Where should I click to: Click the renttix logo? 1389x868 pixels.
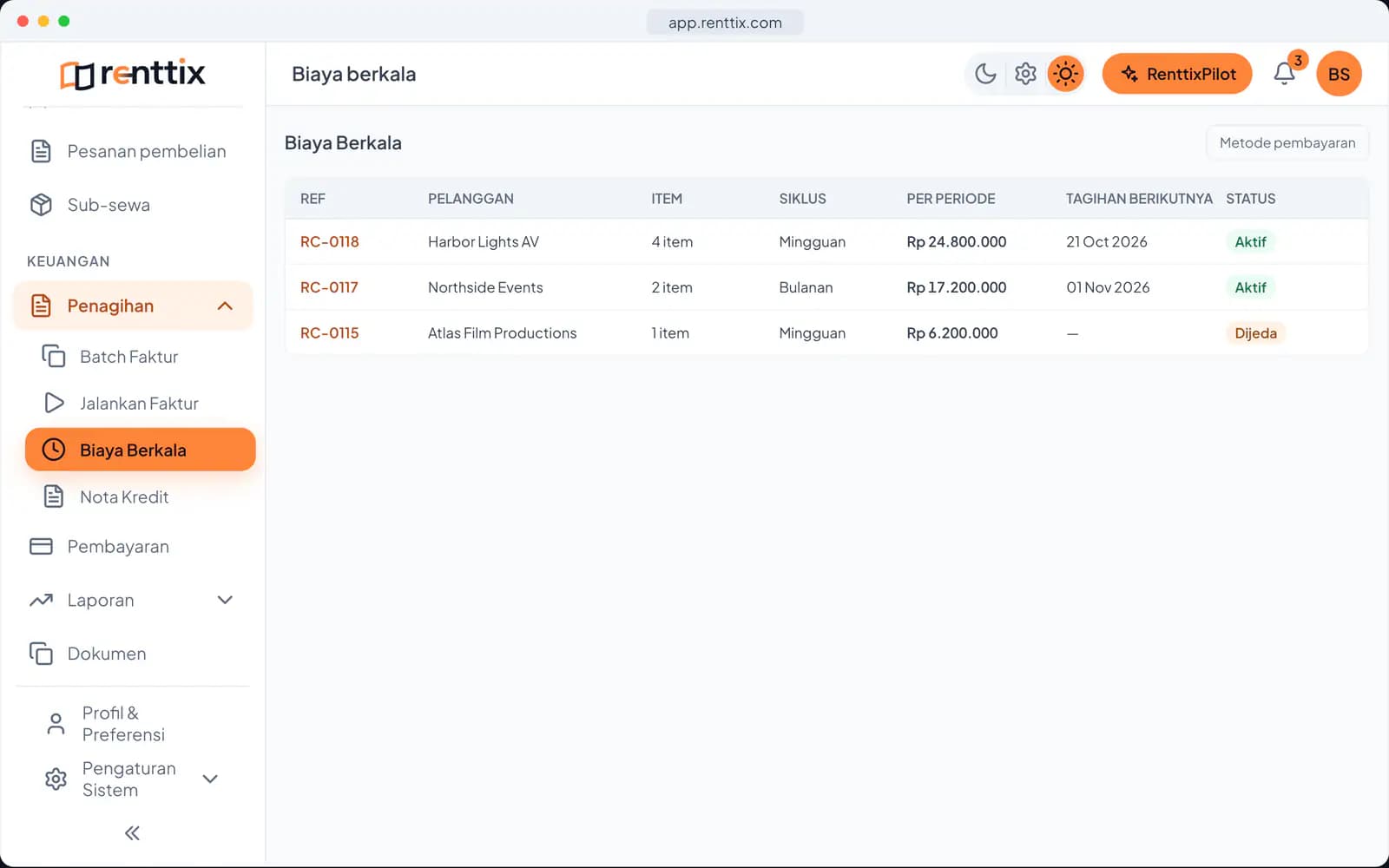[133, 74]
